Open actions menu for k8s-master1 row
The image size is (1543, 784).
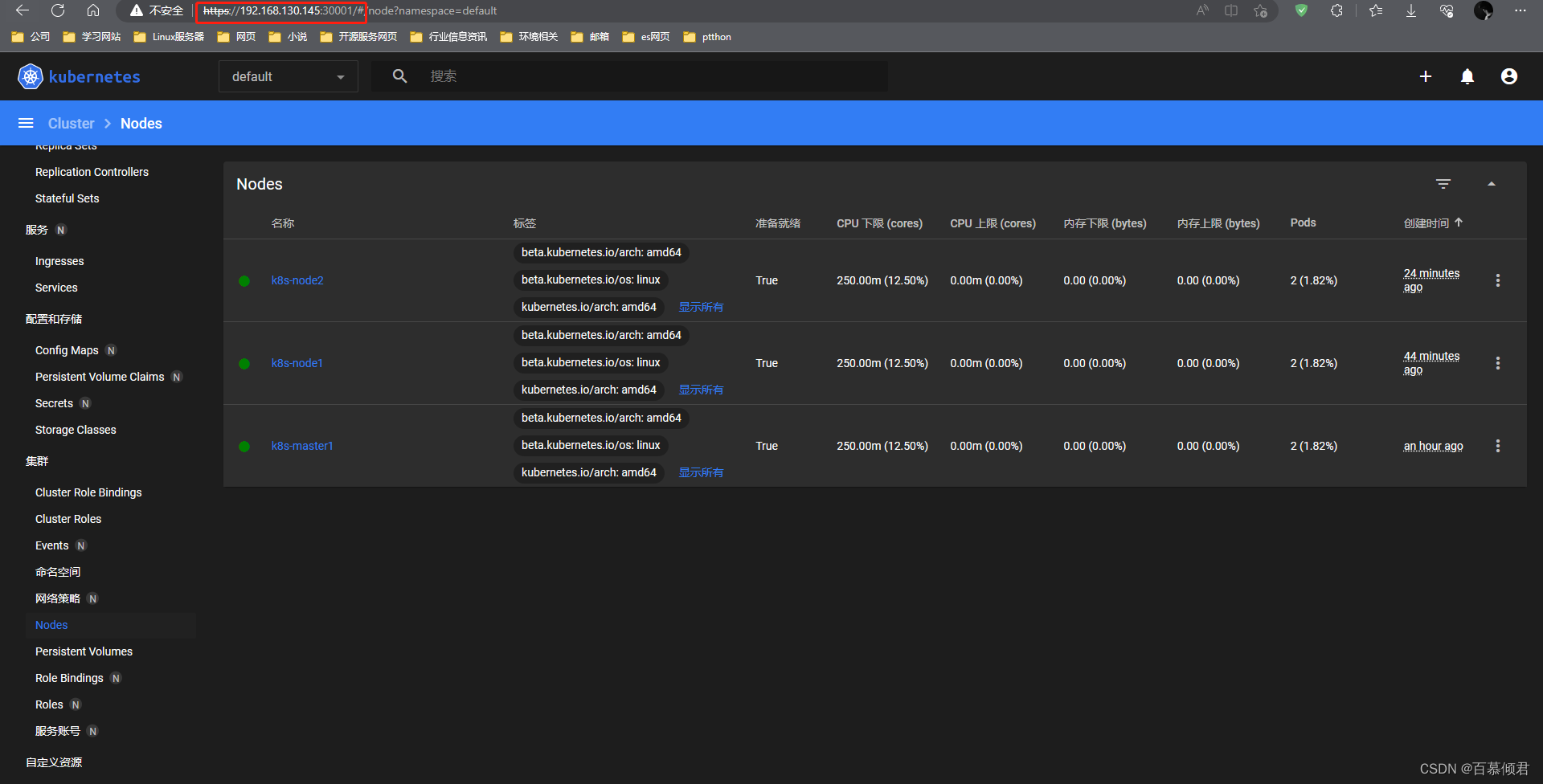(x=1498, y=446)
